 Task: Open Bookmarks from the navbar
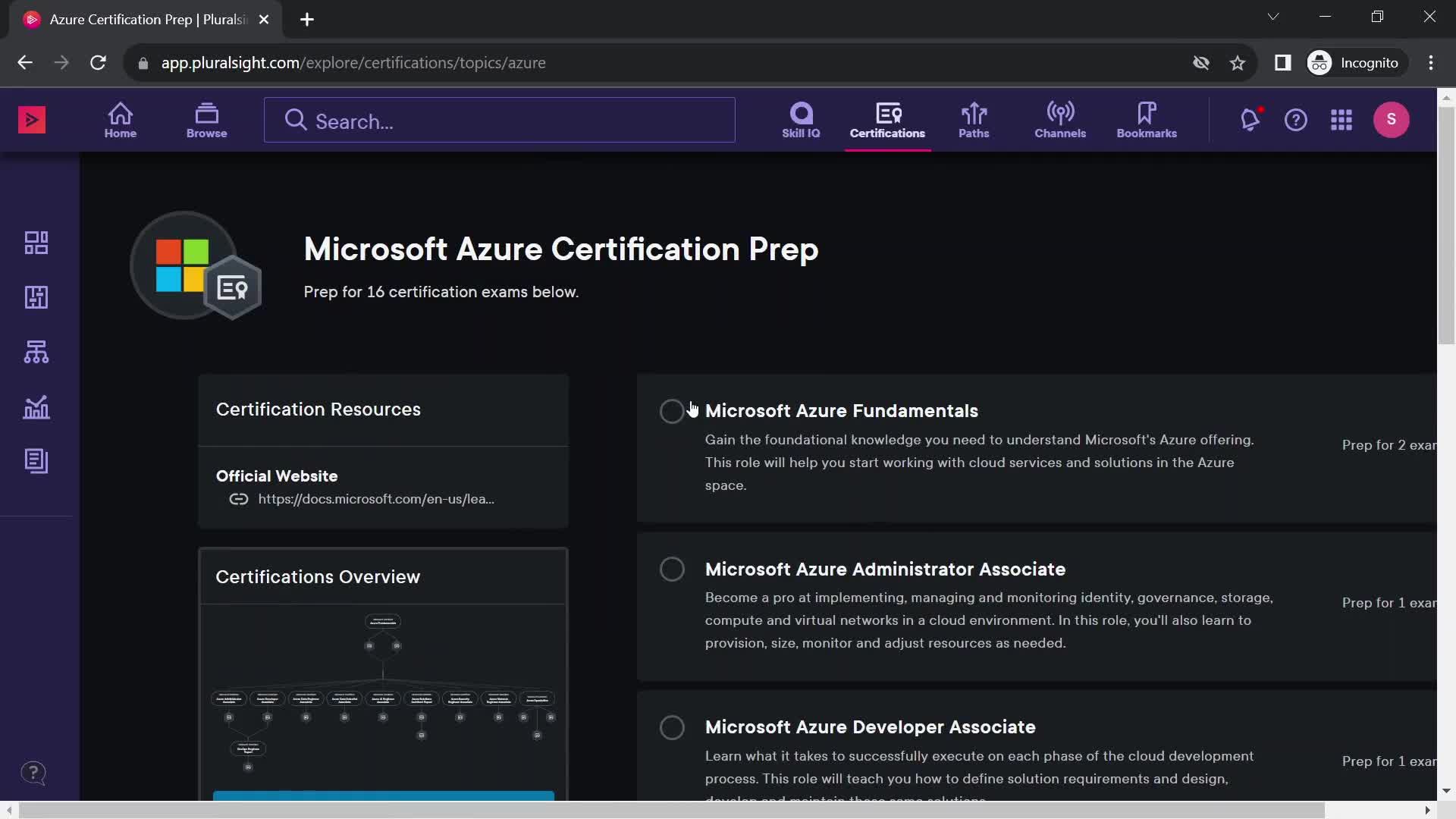1147,121
